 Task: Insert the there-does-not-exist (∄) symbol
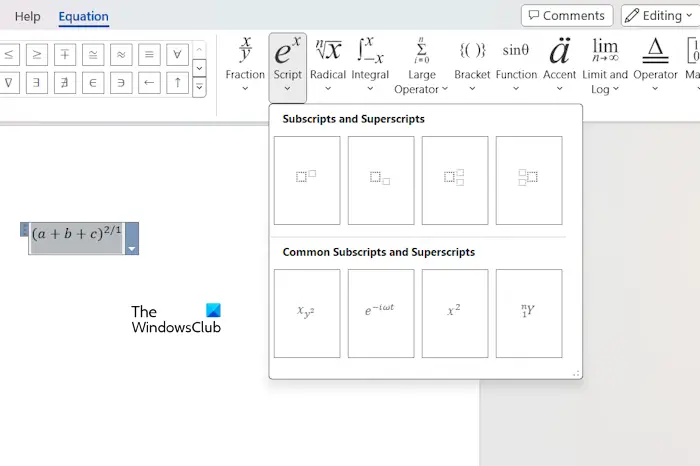[x=65, y=83]
